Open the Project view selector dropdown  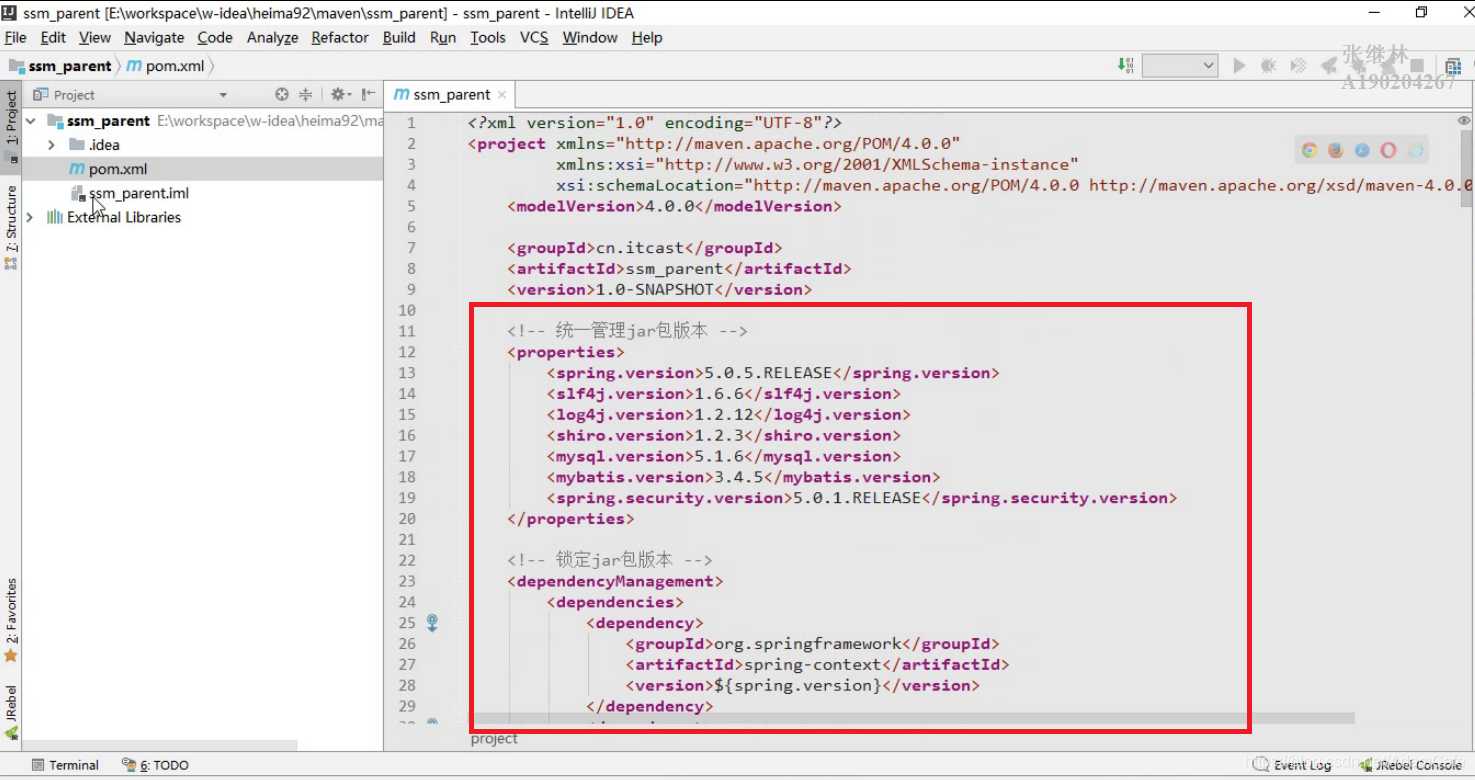[222, 95]
